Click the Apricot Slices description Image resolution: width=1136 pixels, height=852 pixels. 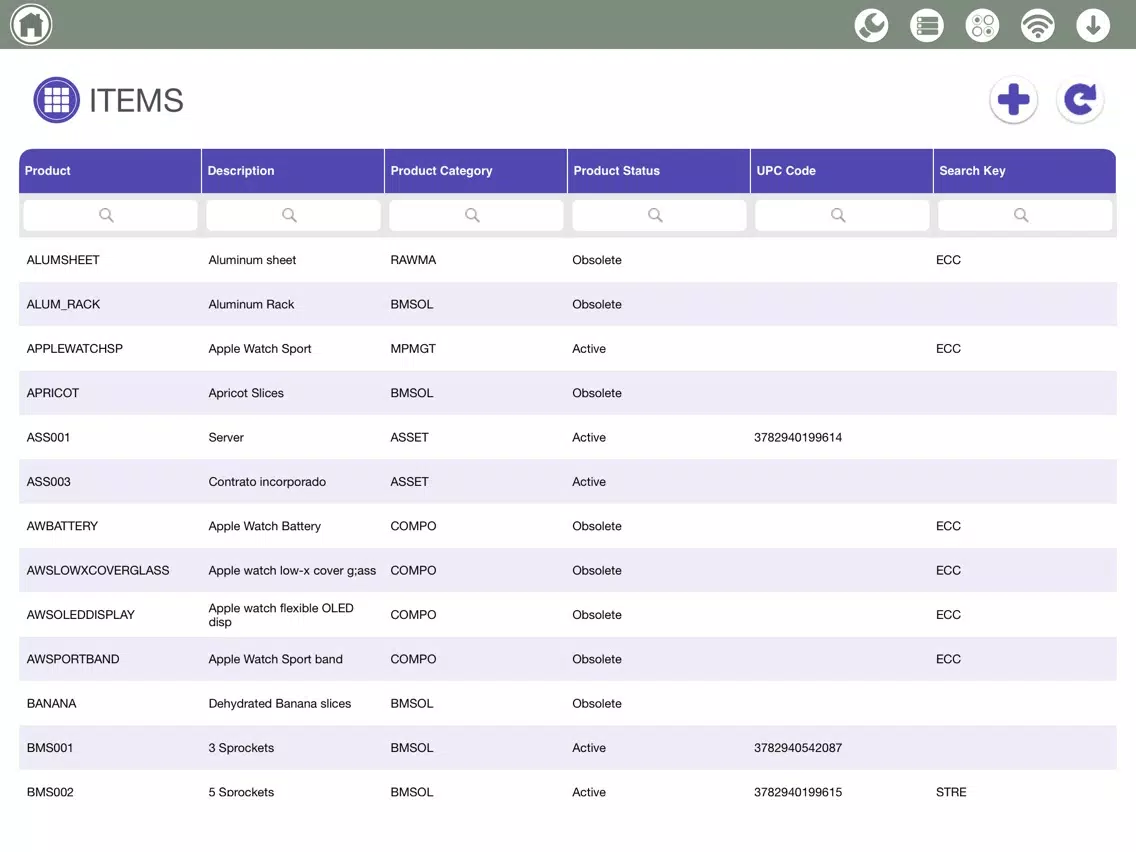(246, 393)
